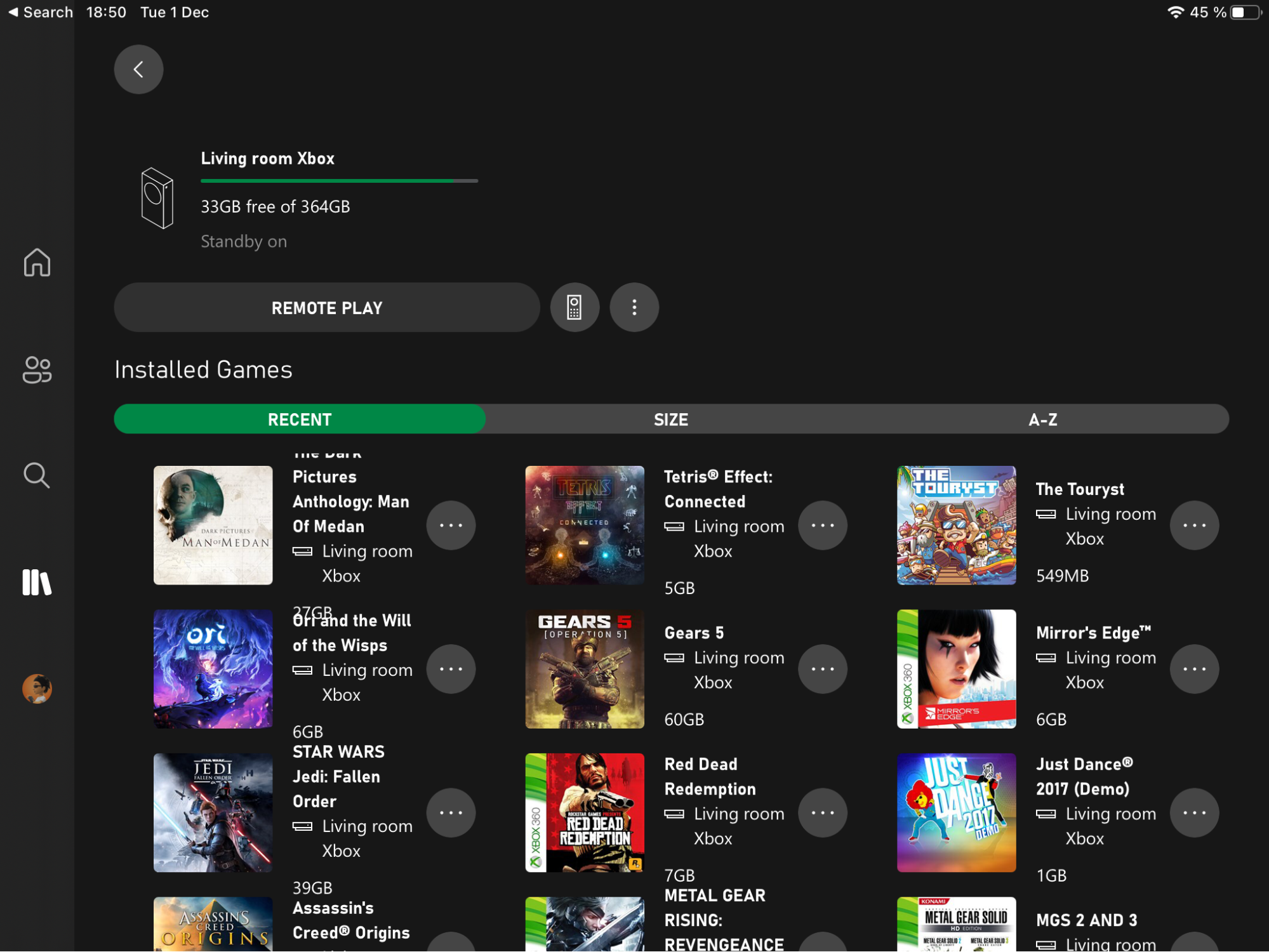Open Assassin's Creed Origins cover art

pyautogui.click(x=213, y=924)
